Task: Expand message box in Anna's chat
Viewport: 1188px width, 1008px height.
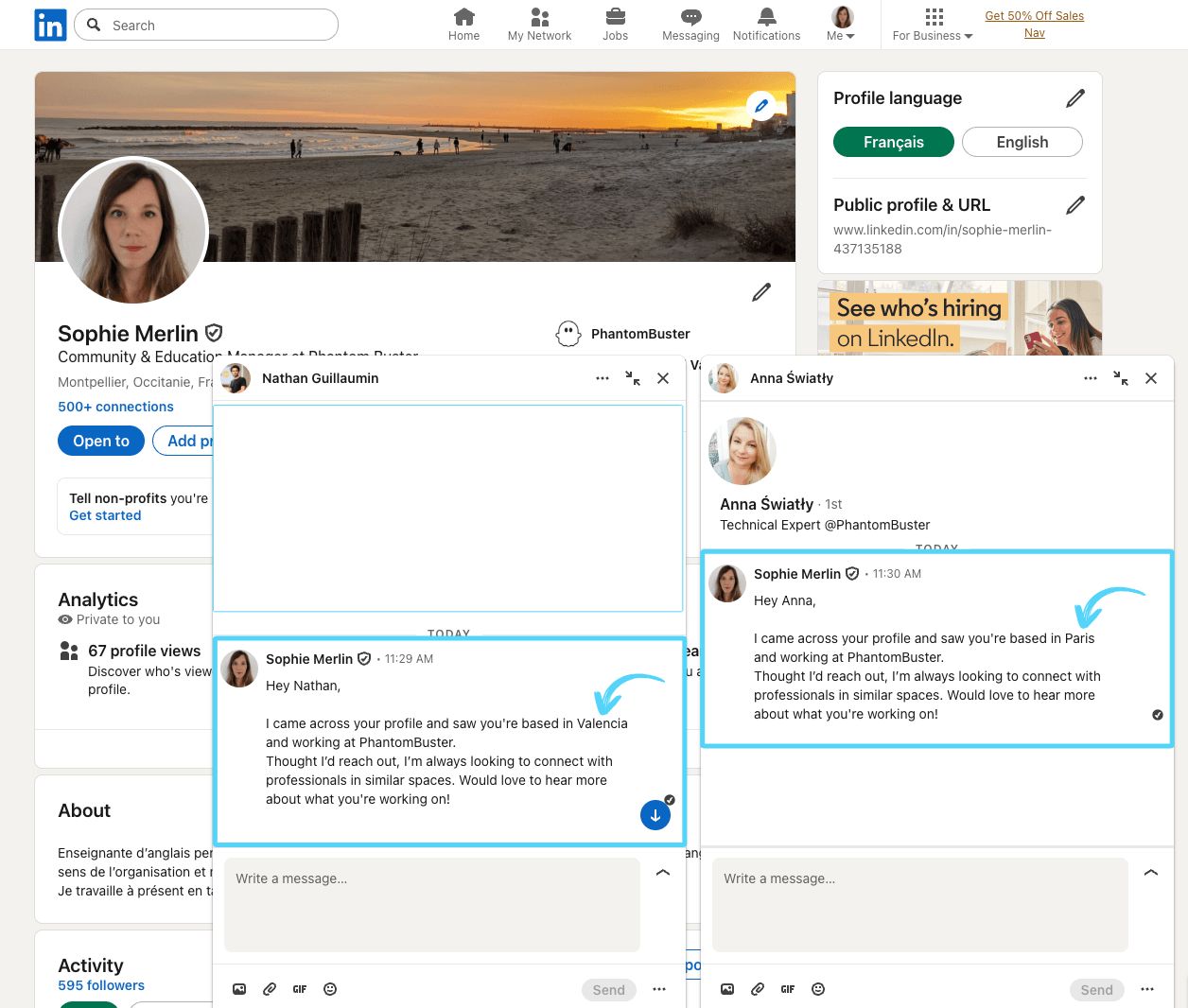Action: (1150, 873)
